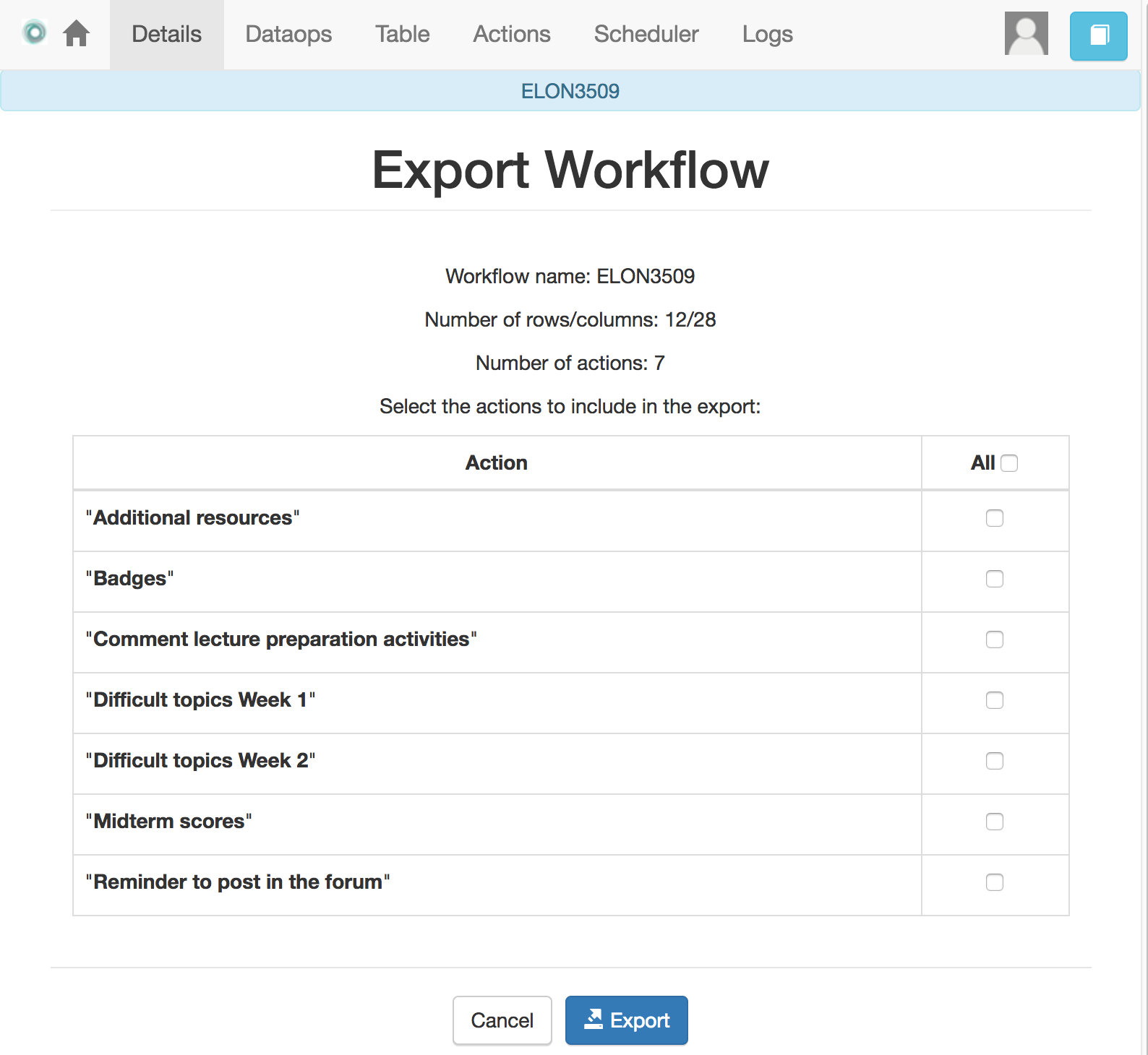Click the "Difficult topics Week 2" text
This screenshot has height=1055, width=1148.
(200, 761)
